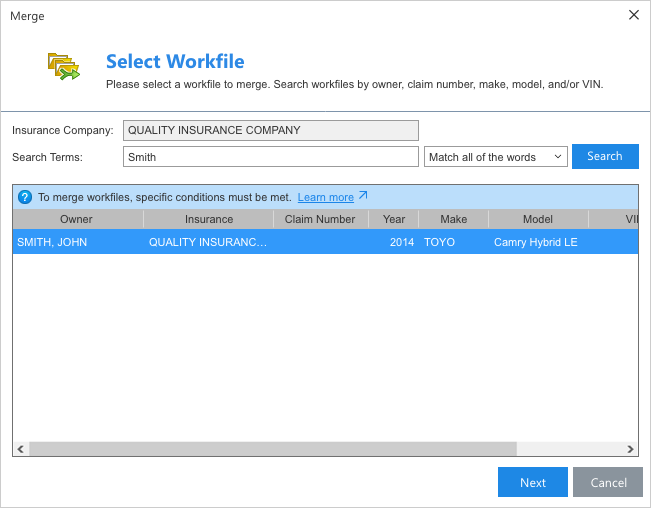Click the horizontal scrollbar right arrow
Viewport: 651px width, 508px height.
[x=630, y=449]
